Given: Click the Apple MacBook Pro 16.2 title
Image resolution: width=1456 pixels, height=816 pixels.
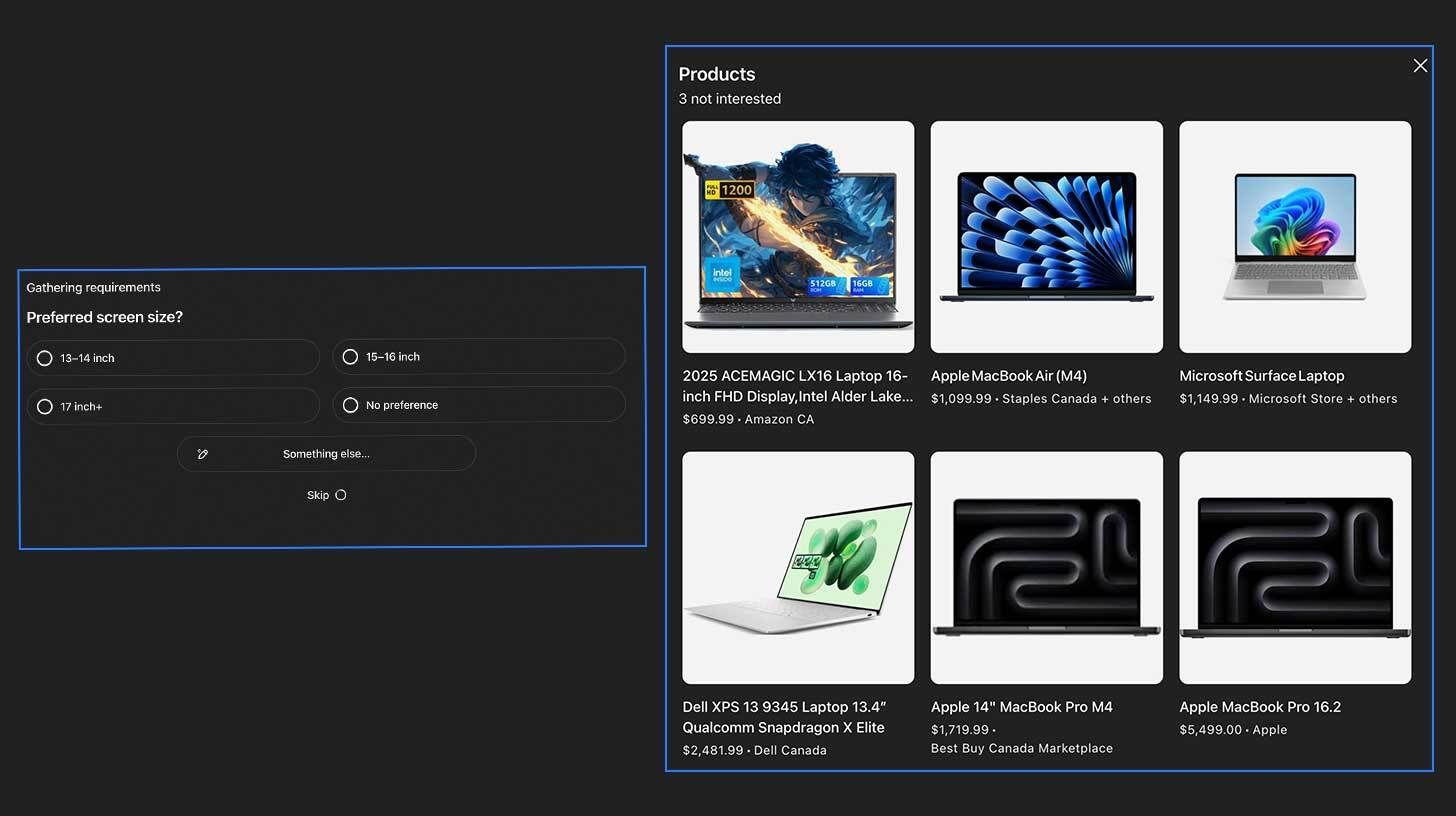Looking at the screenshot, I should point(1260,707).
